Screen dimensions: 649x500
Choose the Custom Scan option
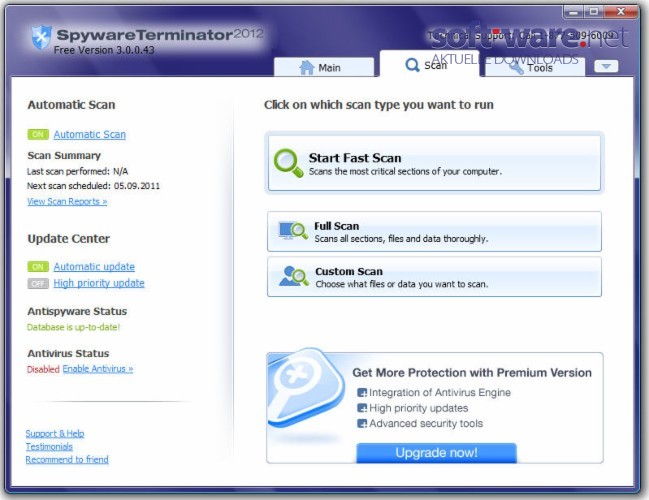tap(435, 277)
